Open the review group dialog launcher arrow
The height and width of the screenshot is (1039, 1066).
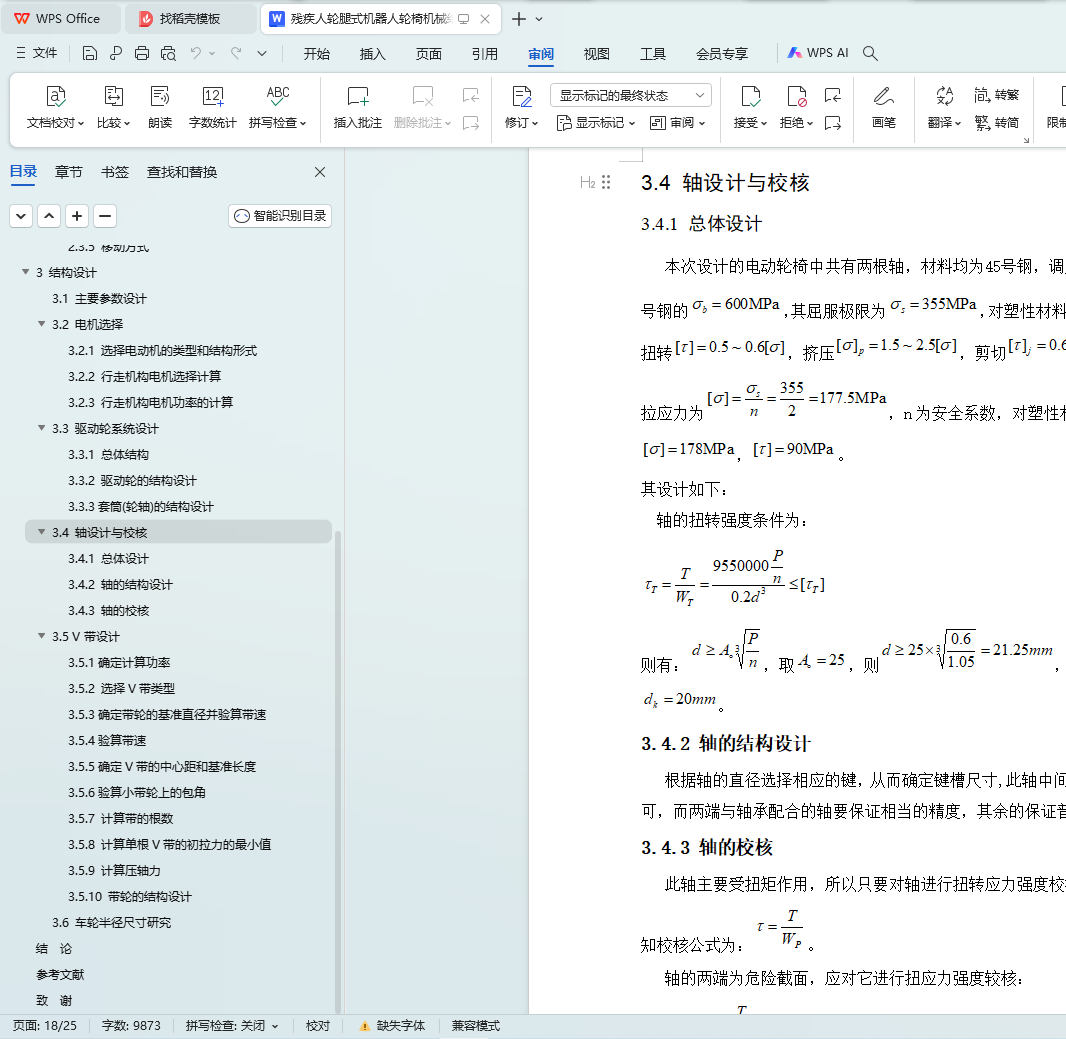1026,140
